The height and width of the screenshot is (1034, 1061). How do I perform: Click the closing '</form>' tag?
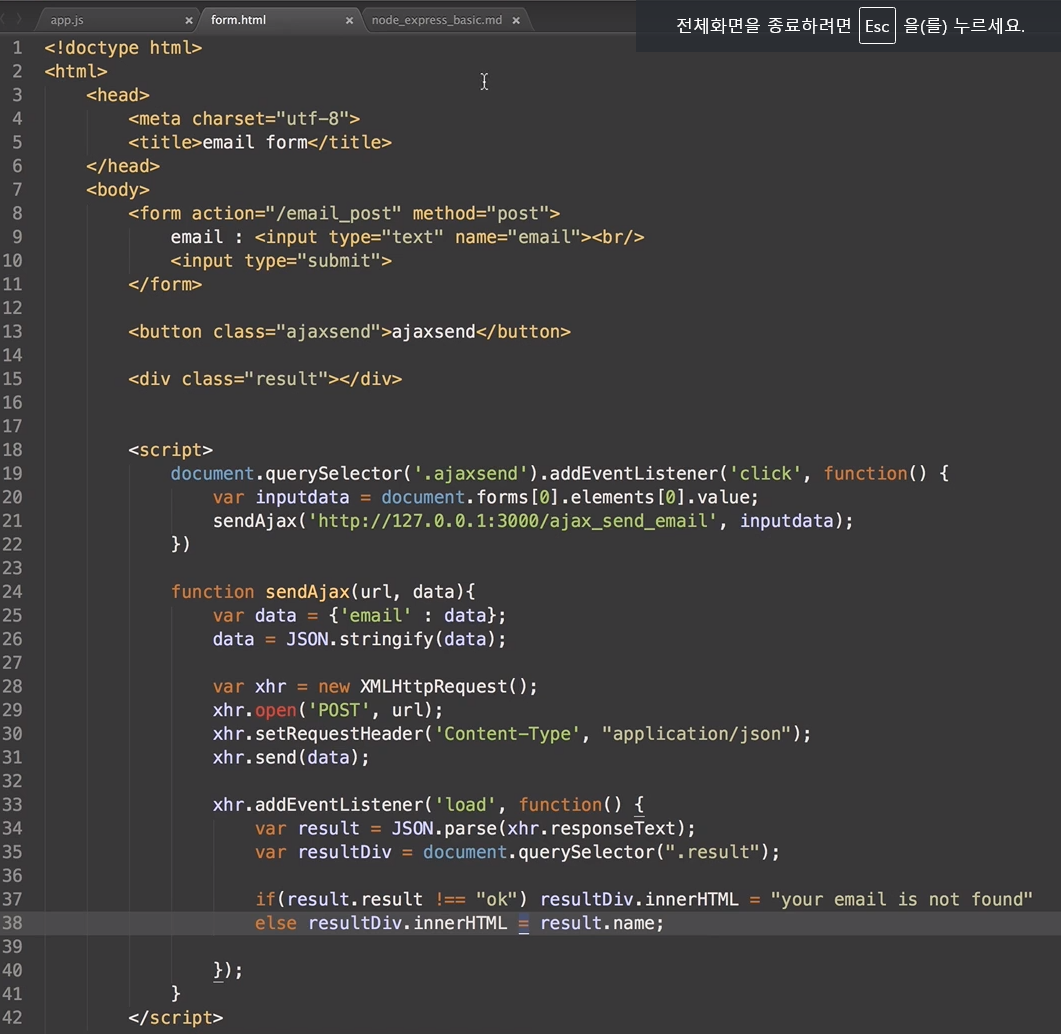(x=165, y=285)
